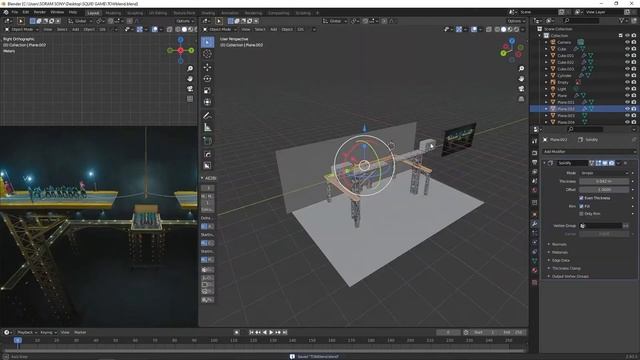The image size is (640, 360).
Task: Select the Cursor tool in main viewport toolbar
Action: click(207, 54)
